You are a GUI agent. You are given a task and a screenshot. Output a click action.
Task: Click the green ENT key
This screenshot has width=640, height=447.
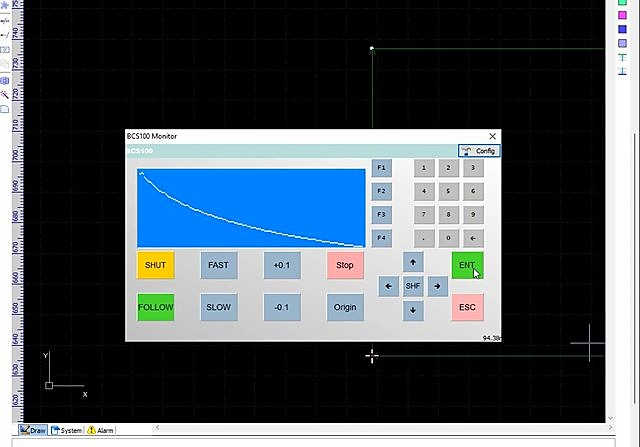(467, 265)
